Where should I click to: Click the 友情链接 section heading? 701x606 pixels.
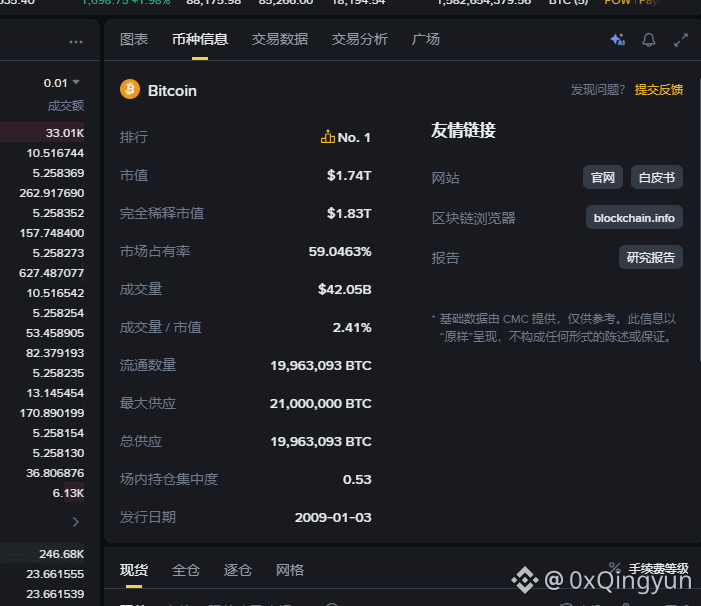(463, 130)
